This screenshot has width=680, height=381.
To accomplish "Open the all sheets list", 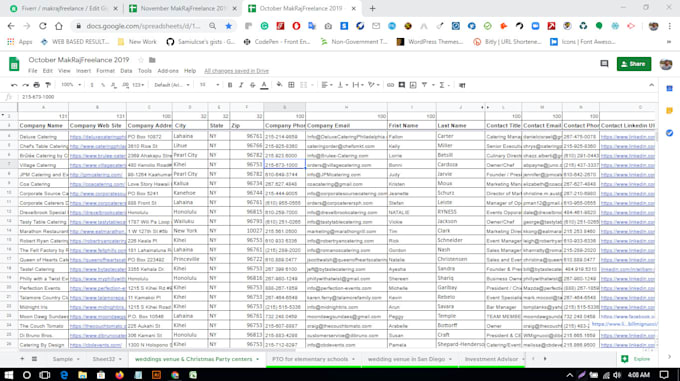I will pos(34,359).
